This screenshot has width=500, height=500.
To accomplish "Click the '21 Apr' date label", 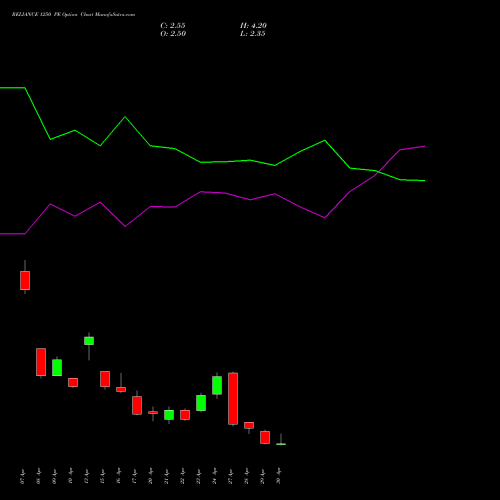I will point(167,476).
